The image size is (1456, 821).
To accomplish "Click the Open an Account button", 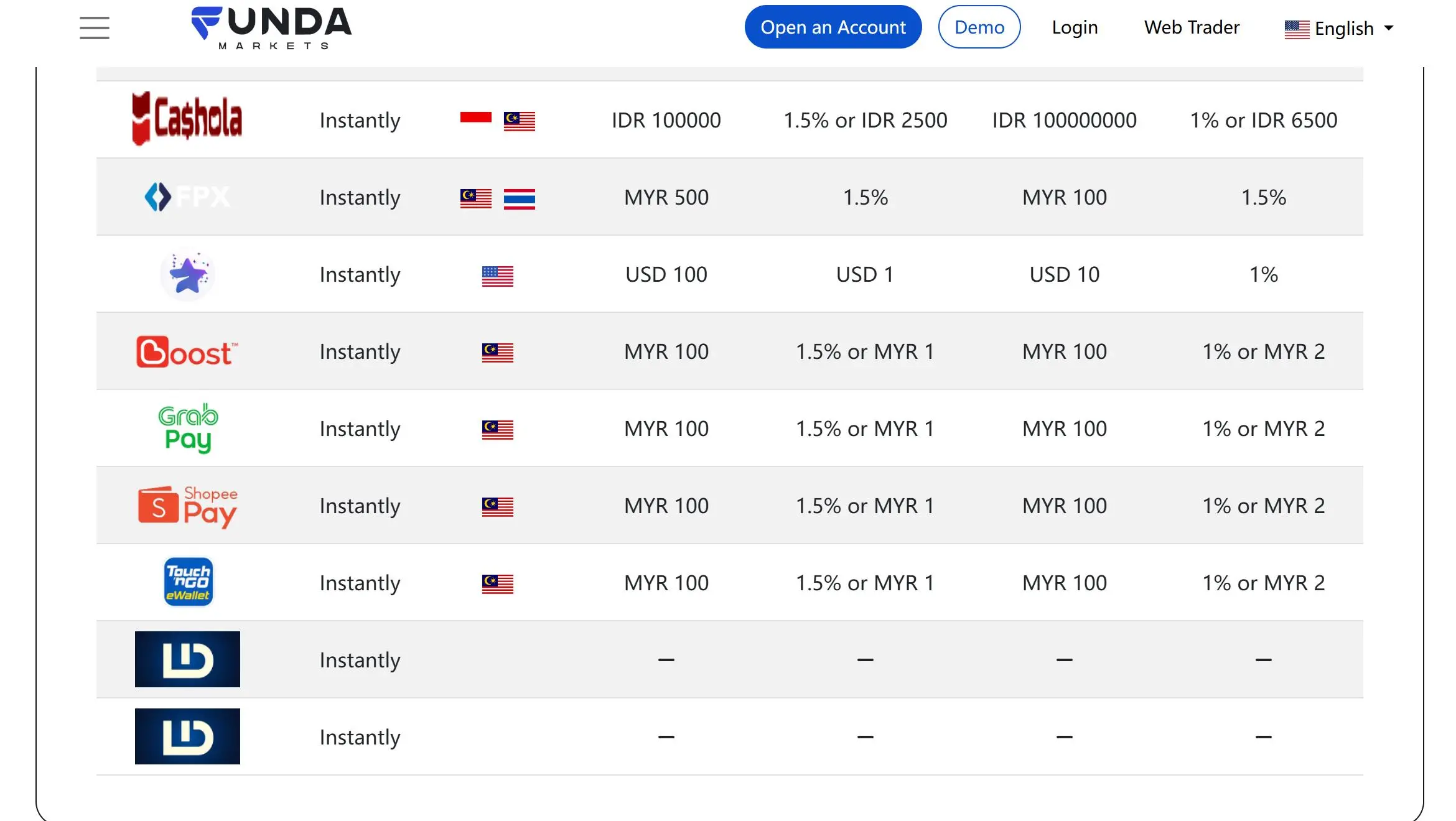I will pyautogui.click(x=833, y=27).
